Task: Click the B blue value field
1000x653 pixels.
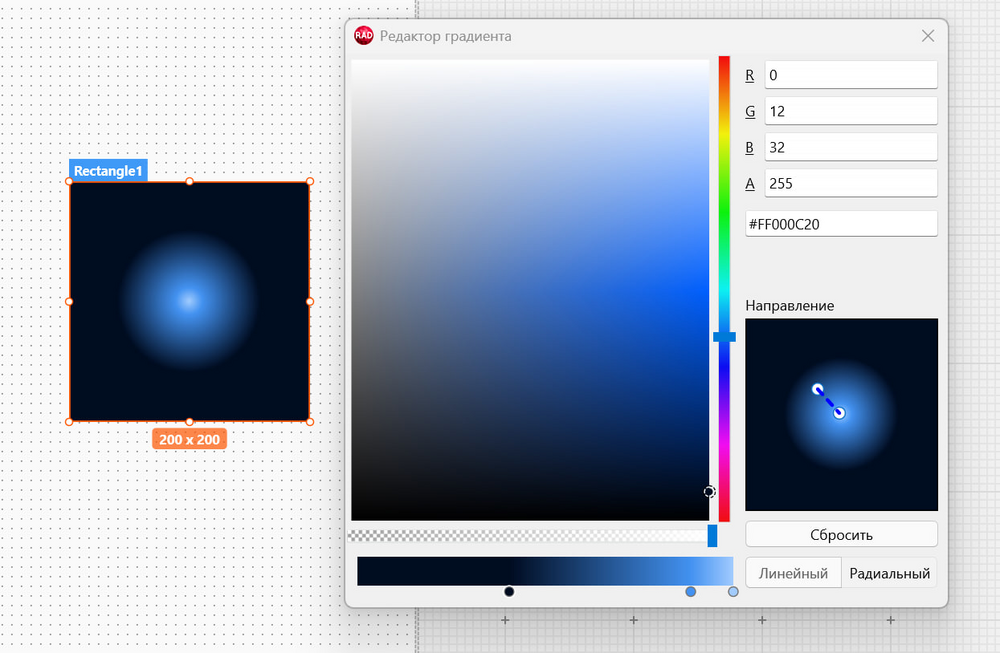Action: coord(851,147)
